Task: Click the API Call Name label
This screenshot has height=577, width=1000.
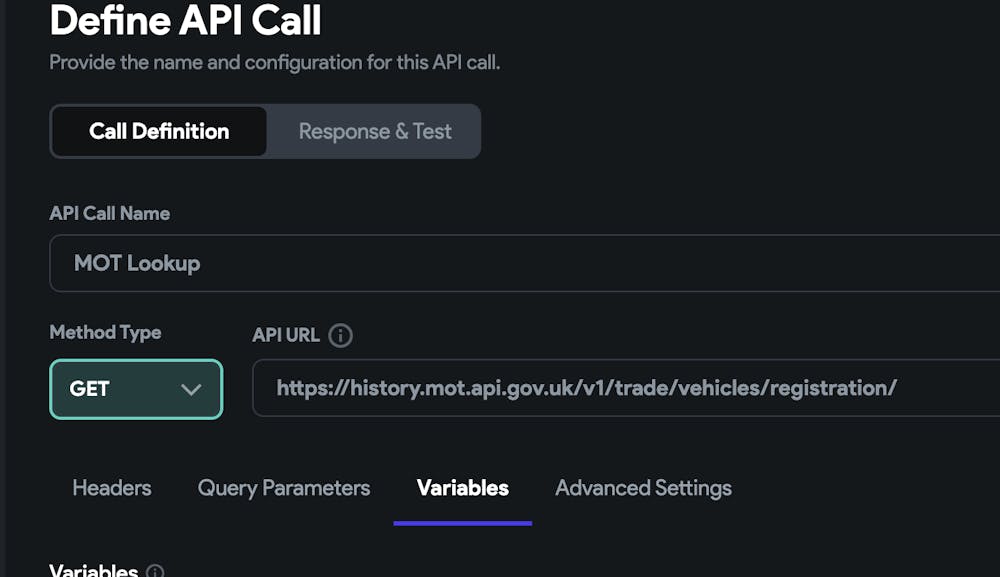Action: (x=110, y=213)
